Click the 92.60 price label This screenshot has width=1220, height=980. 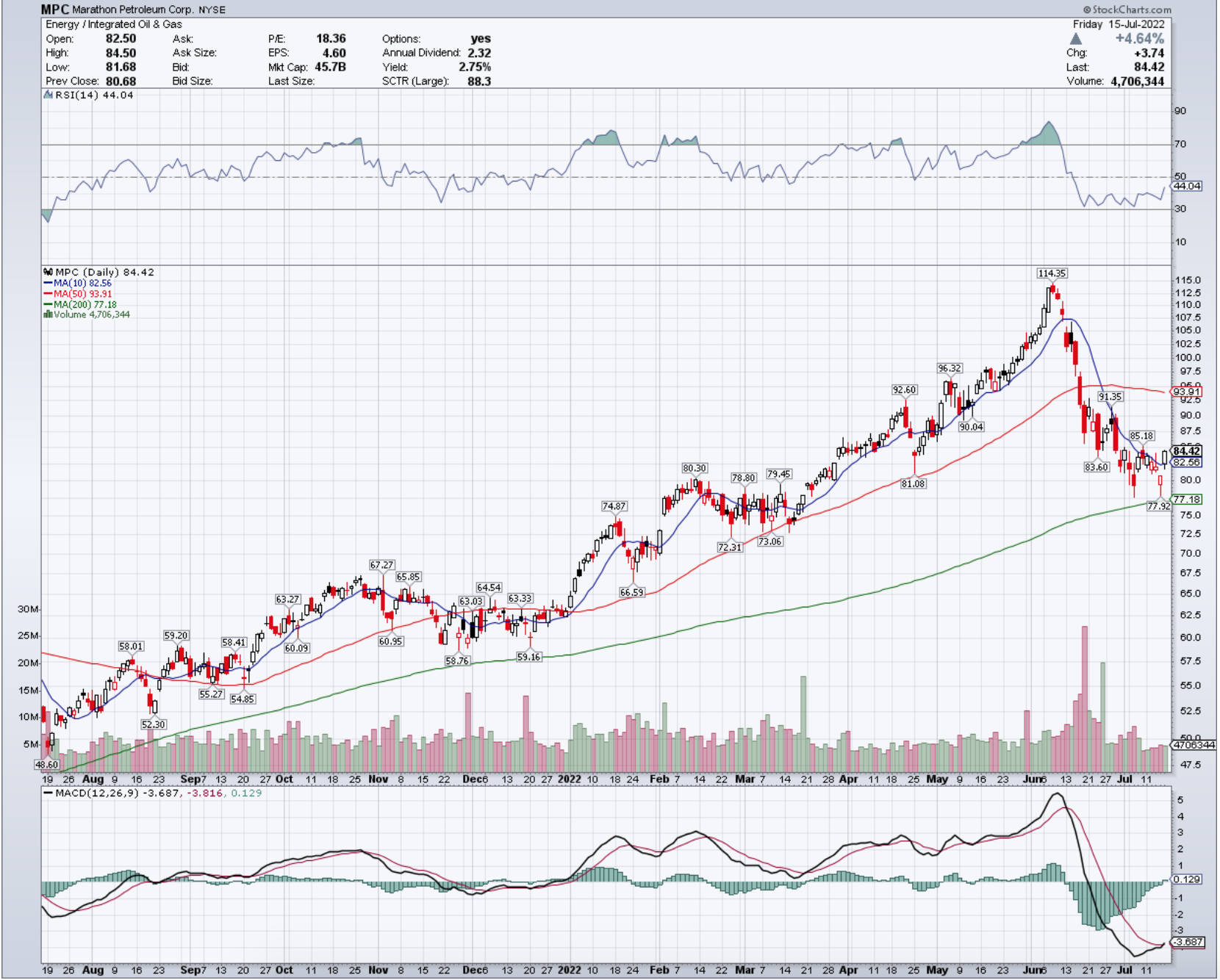pos(904,389)
